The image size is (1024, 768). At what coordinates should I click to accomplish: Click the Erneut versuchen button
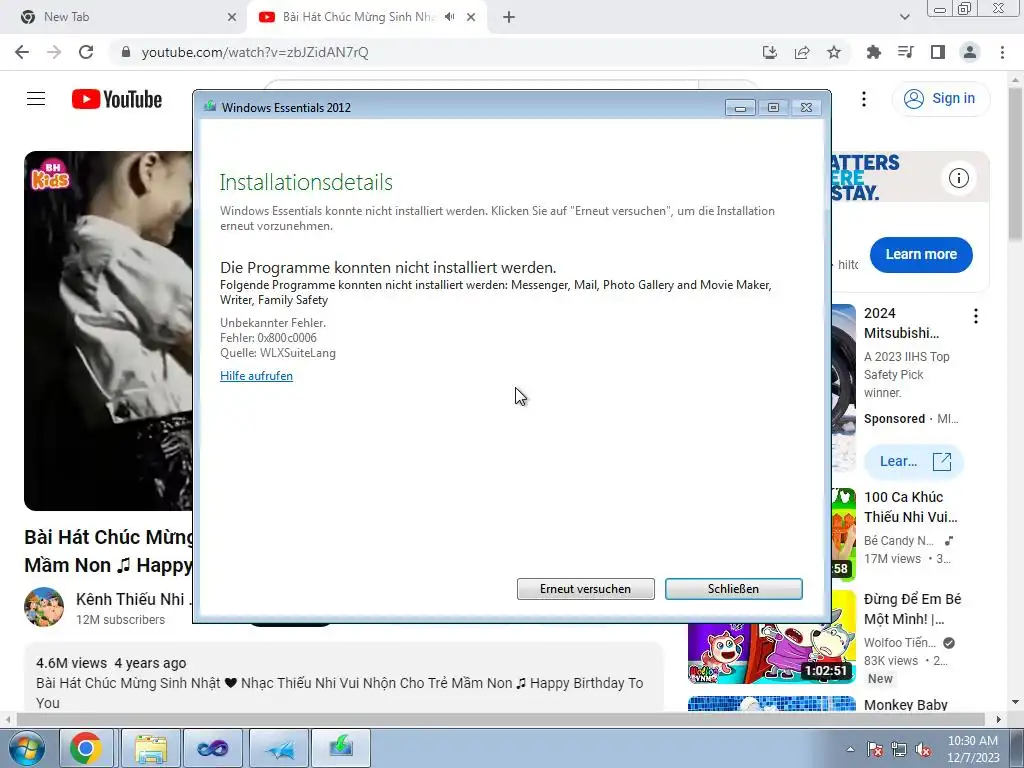[x=585, y=588]
